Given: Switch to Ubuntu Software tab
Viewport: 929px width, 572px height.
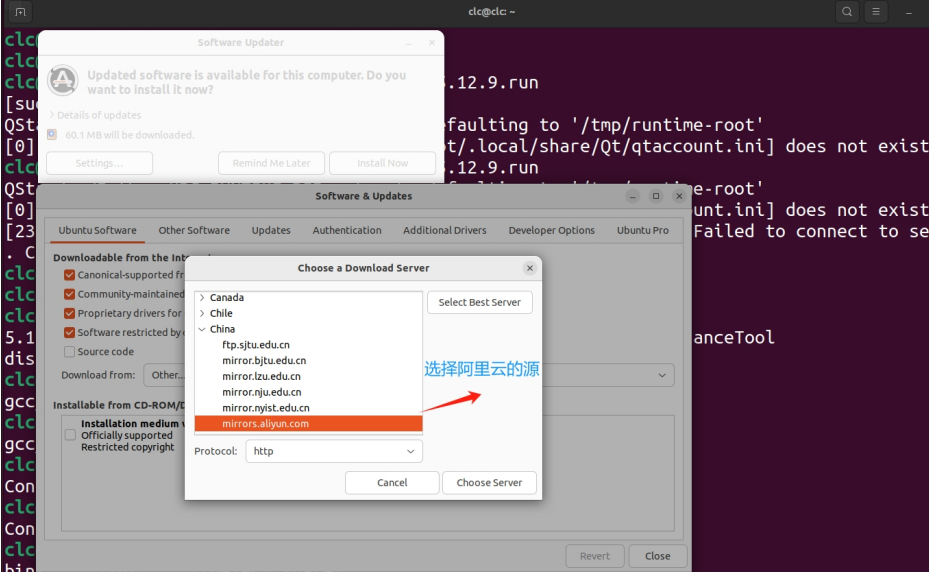Looking at the screenshot, I should [97, 231].
